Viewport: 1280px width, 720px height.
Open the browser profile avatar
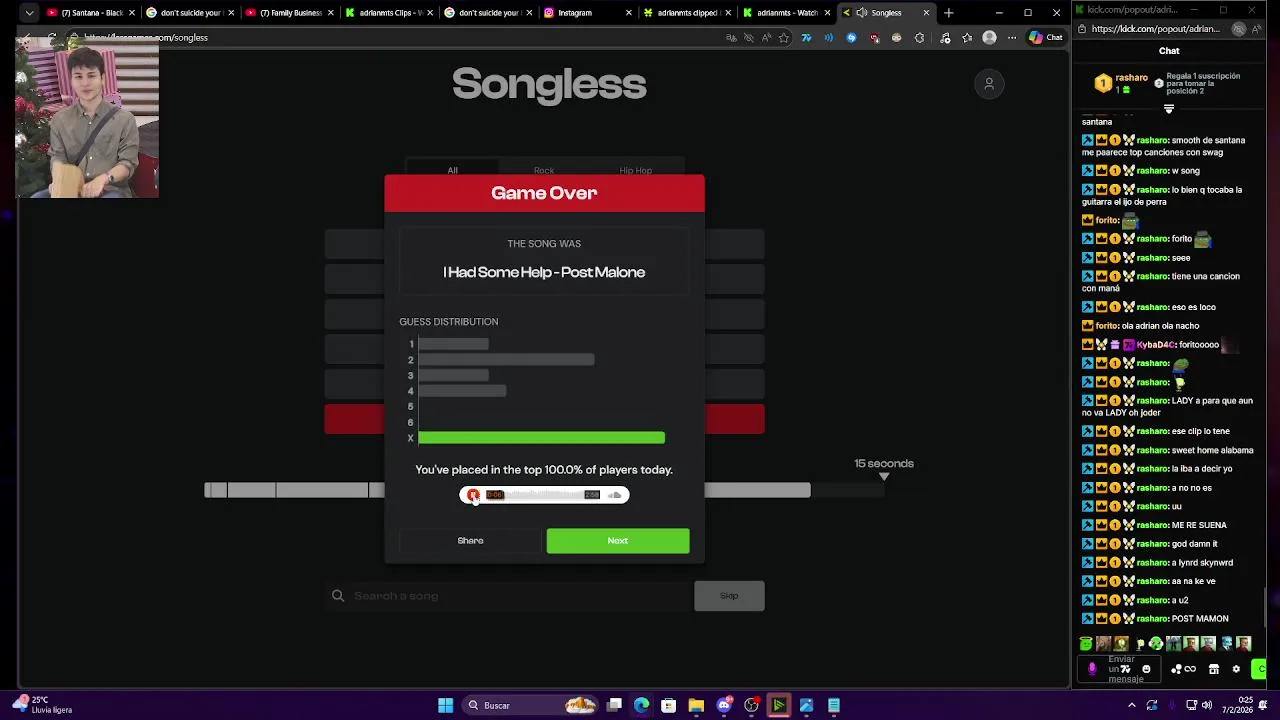point(989,38)
